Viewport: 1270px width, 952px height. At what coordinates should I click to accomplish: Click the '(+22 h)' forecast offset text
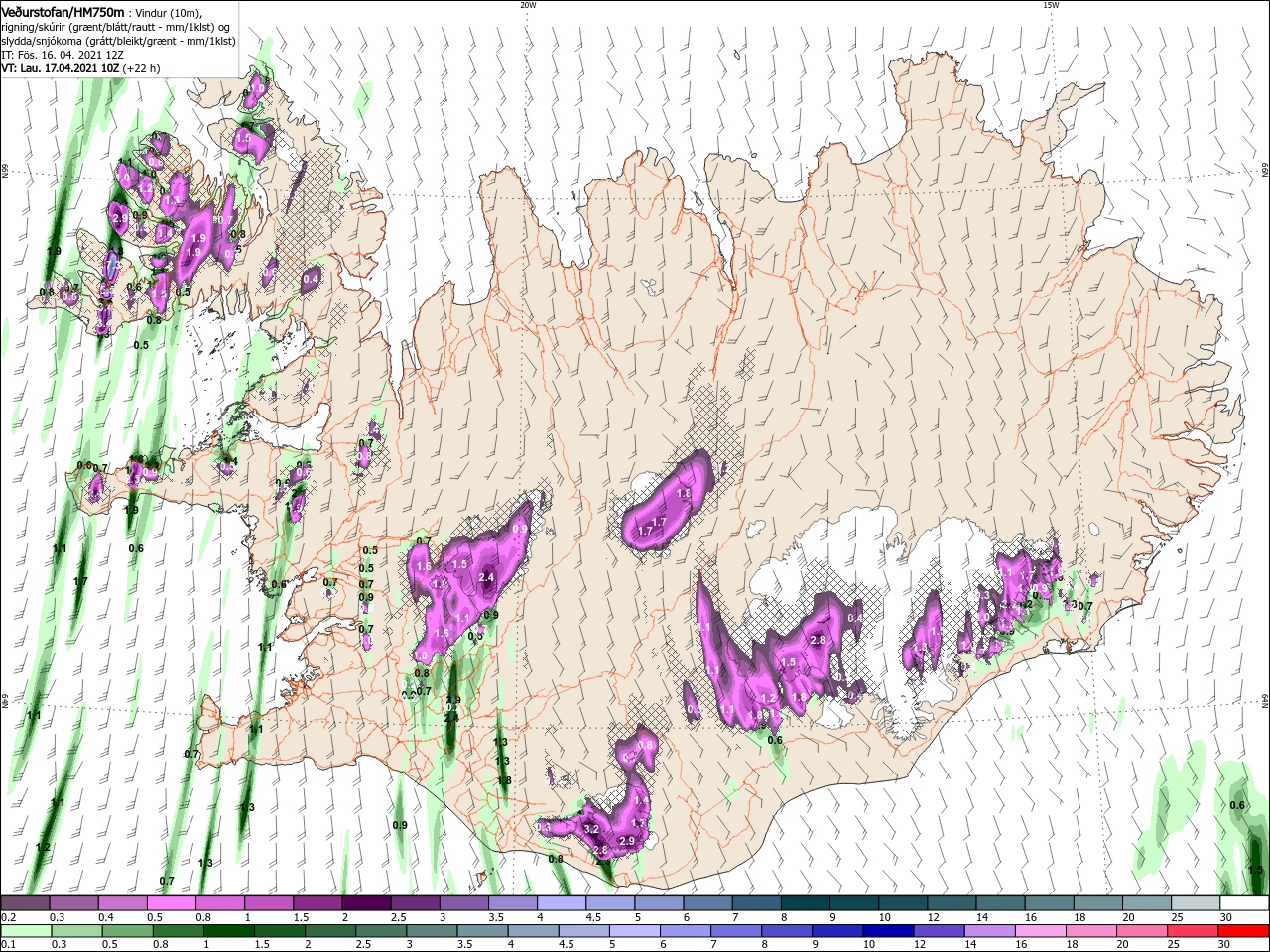pyautogui.click(x=142, y=68)
